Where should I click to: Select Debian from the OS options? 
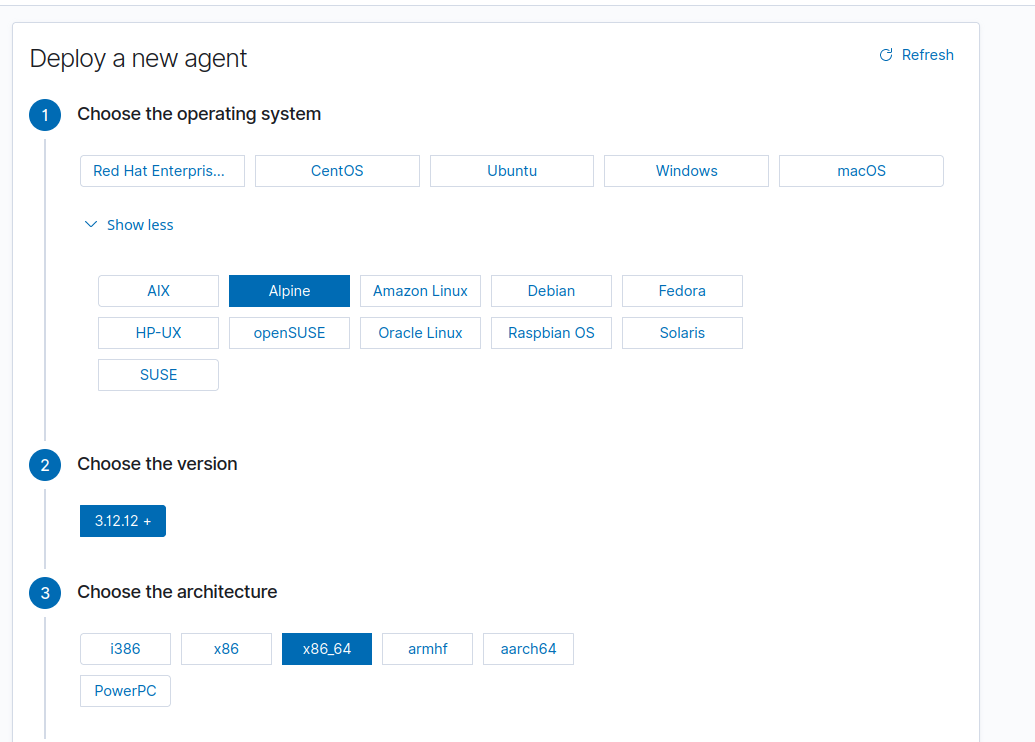point(551,290)
